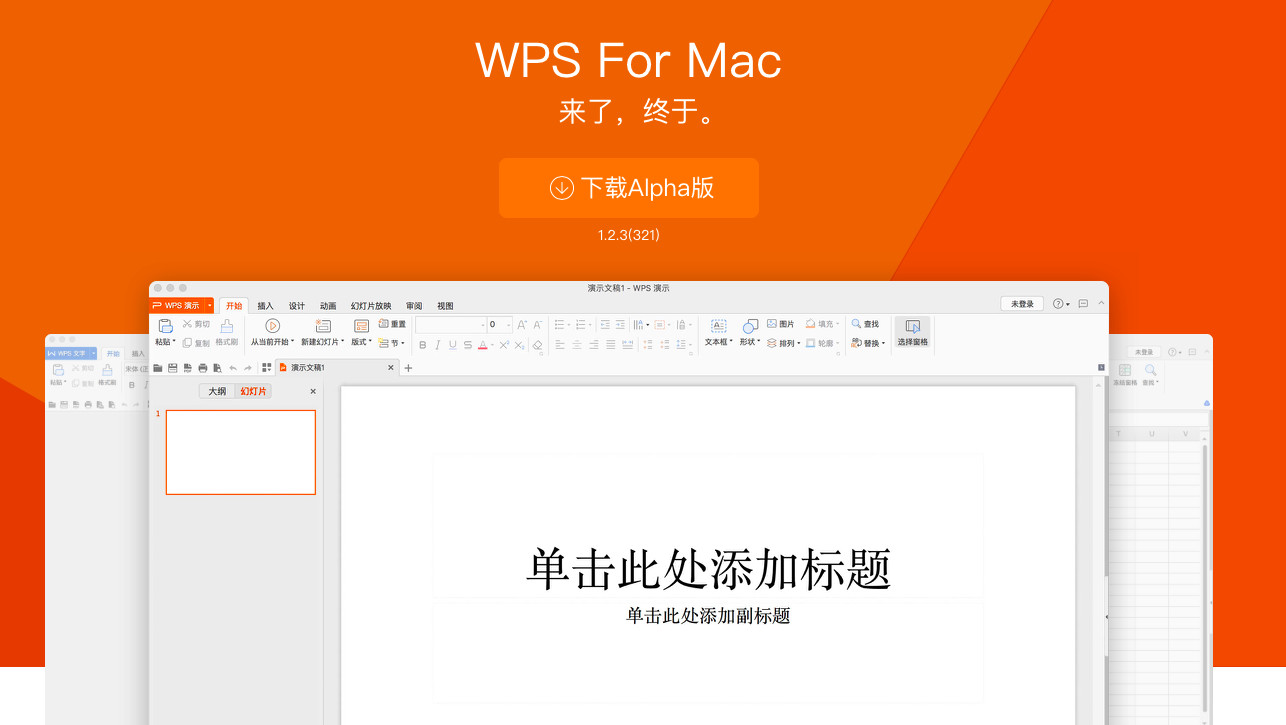1286x725 pixels.
Task: Open the Fill (填充) dropdown
Action: [820, 324]
